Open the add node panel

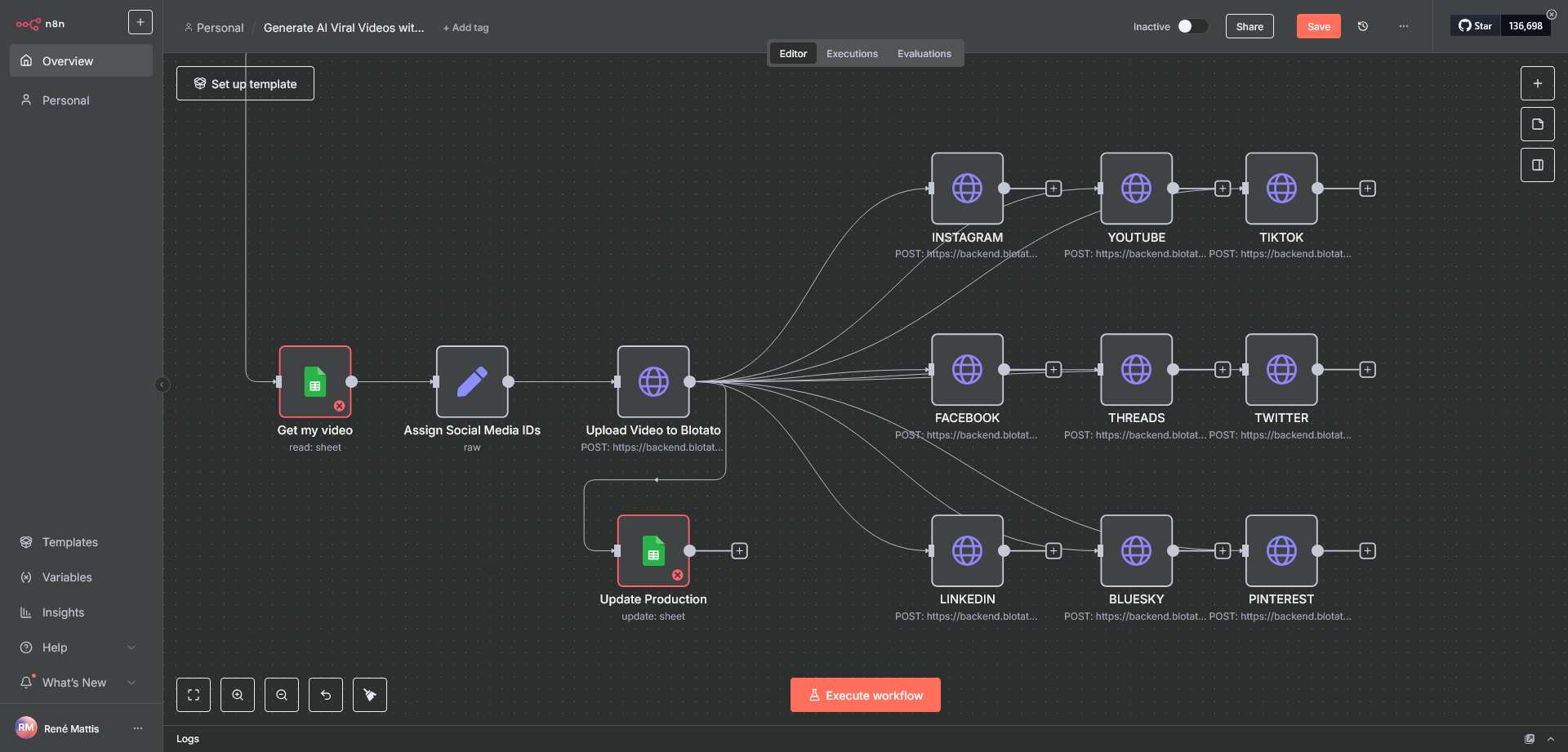click(x=1538, y=82)
